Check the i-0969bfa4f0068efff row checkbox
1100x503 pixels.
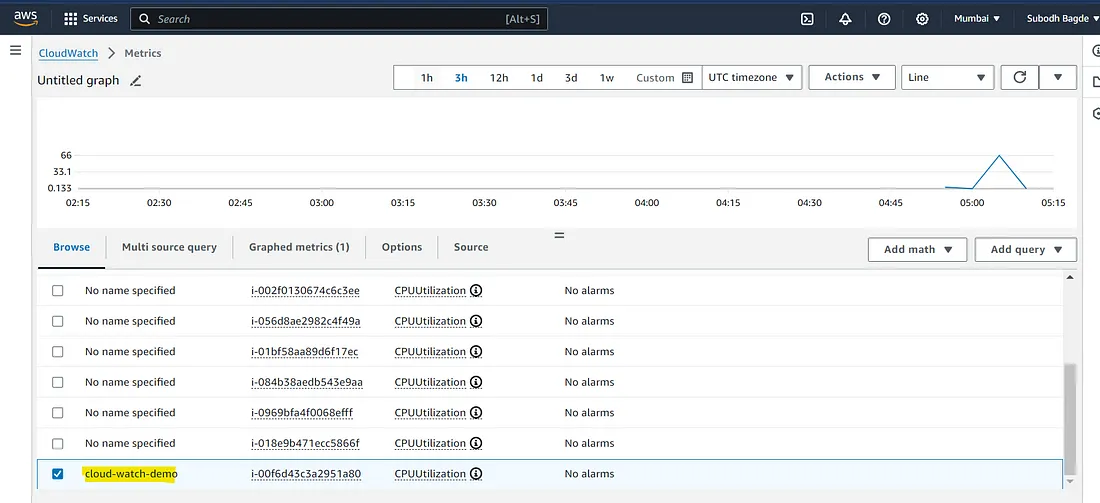click(58, 413)
